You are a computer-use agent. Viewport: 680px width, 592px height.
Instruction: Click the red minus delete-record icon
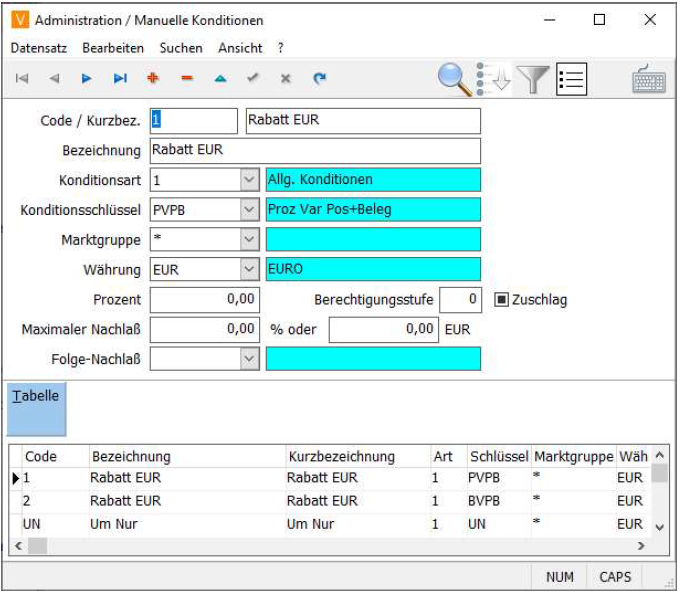[x=186, y=78]
